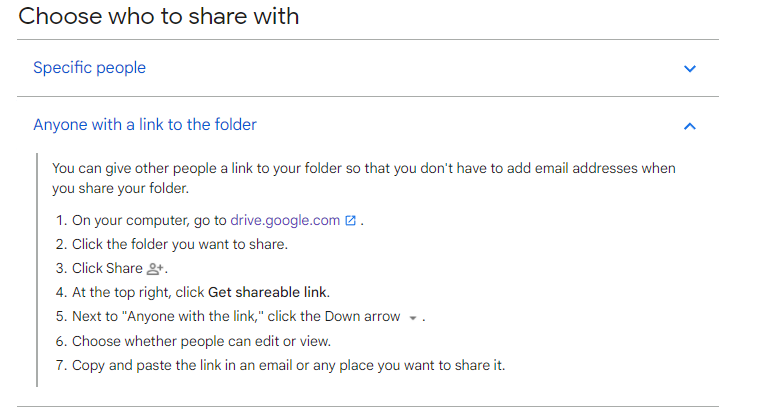Click the Choose who to share with heading
This screenshot has width=758, height=412.
point(159,16)
